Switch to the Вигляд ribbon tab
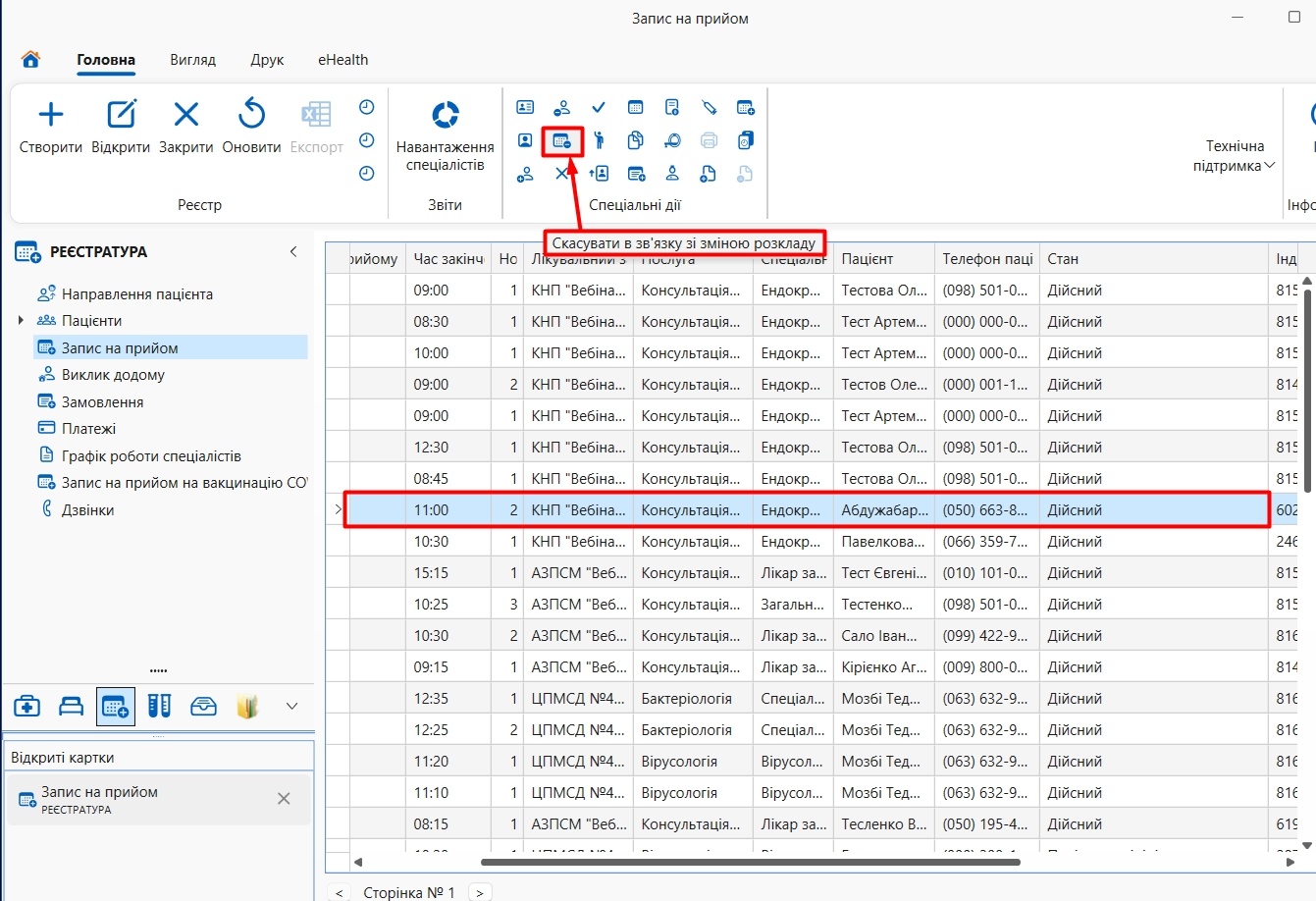Image resolution: width=1316 pixels, height=901 pixels. [x=192, y=60]
